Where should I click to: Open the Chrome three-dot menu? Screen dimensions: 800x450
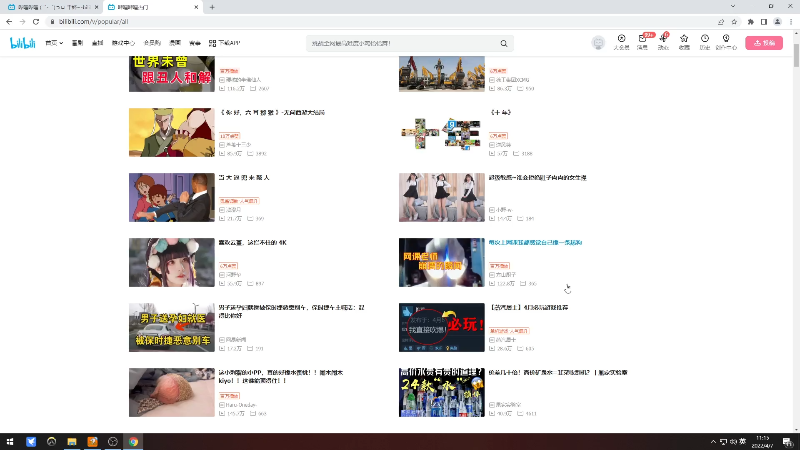pos(791,21)
